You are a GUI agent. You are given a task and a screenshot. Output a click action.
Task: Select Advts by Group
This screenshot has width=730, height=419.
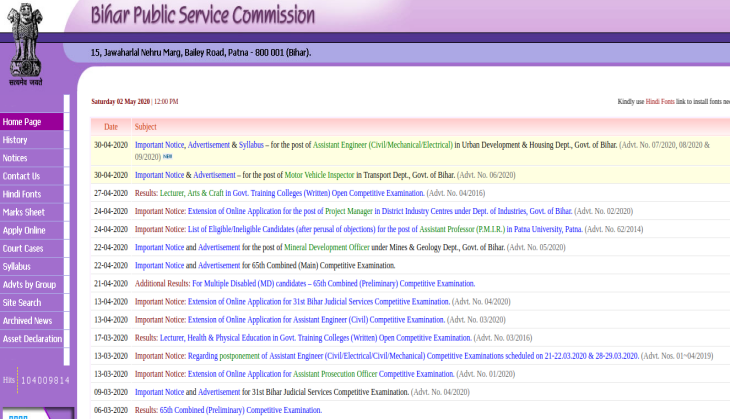tap(32, 285)
